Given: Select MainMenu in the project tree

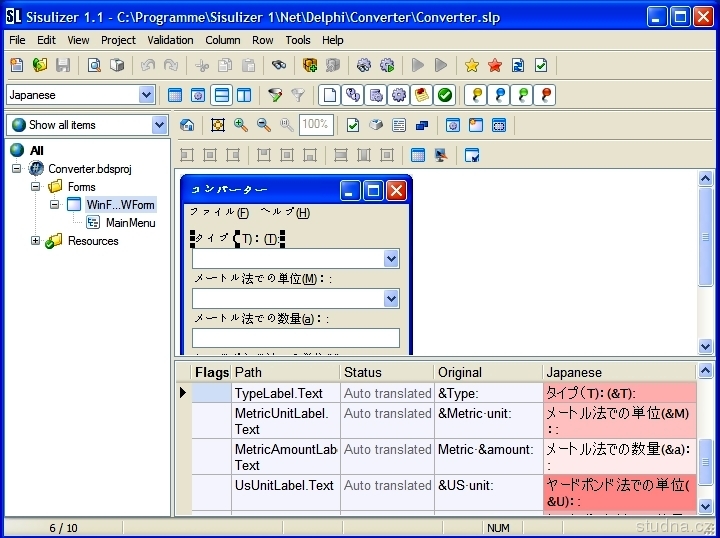Looking at the screenshot, I should pos(130,223).
